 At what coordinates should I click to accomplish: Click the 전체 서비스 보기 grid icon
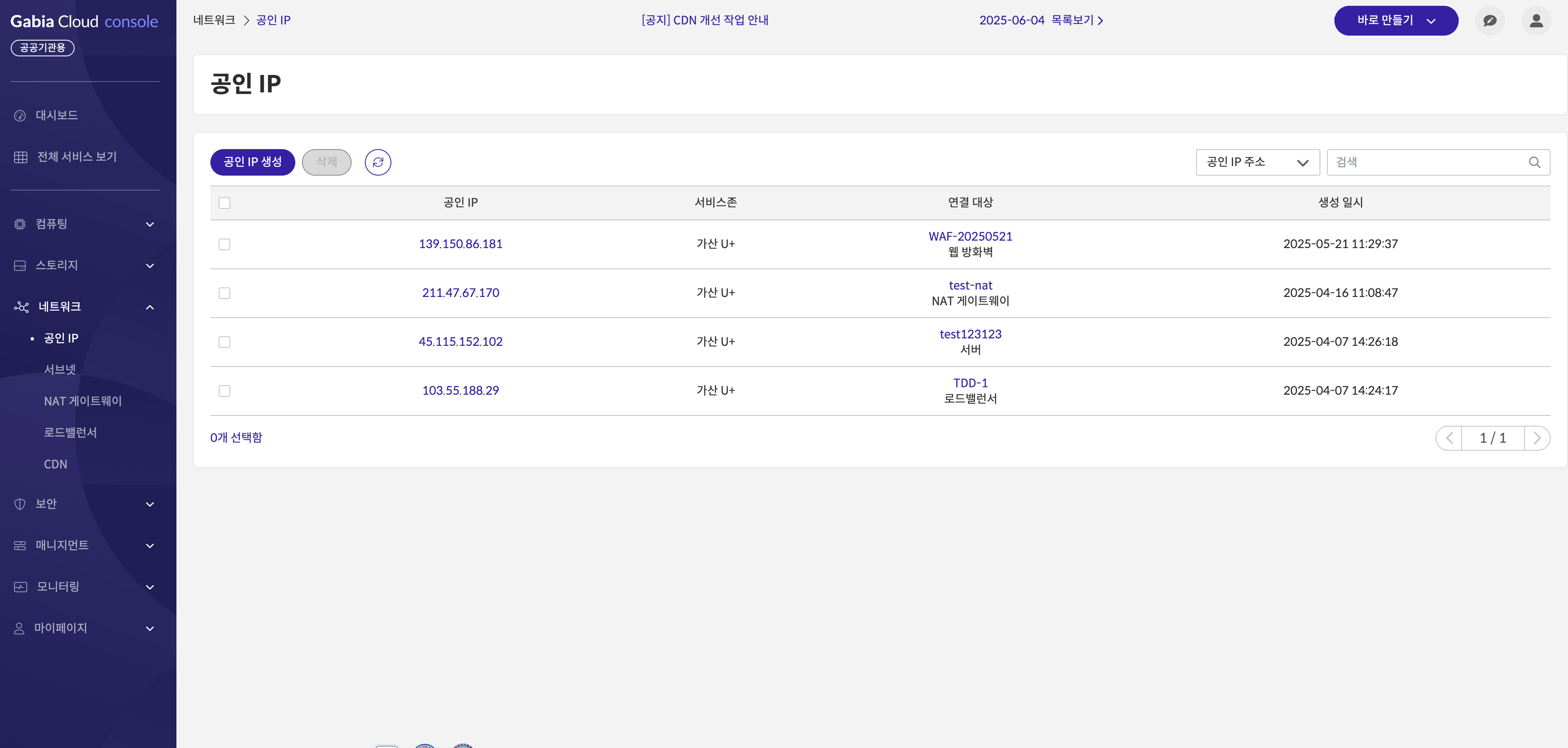coord(21,157)
